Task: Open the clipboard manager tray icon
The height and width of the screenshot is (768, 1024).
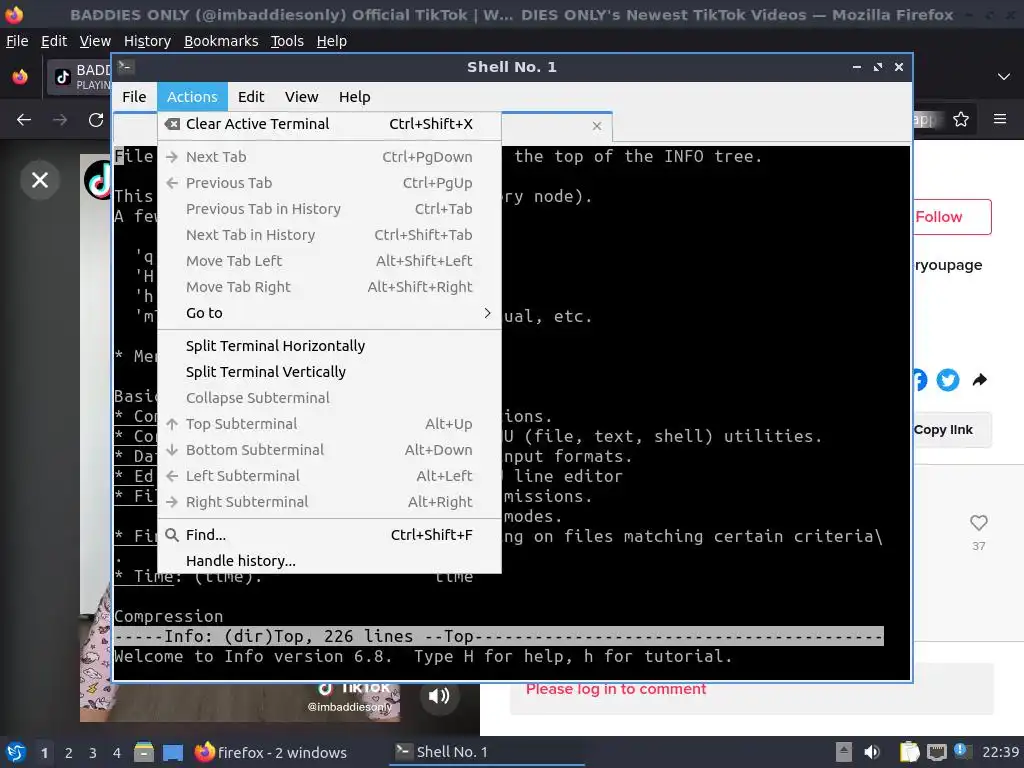Action: [x=909, y=752]
